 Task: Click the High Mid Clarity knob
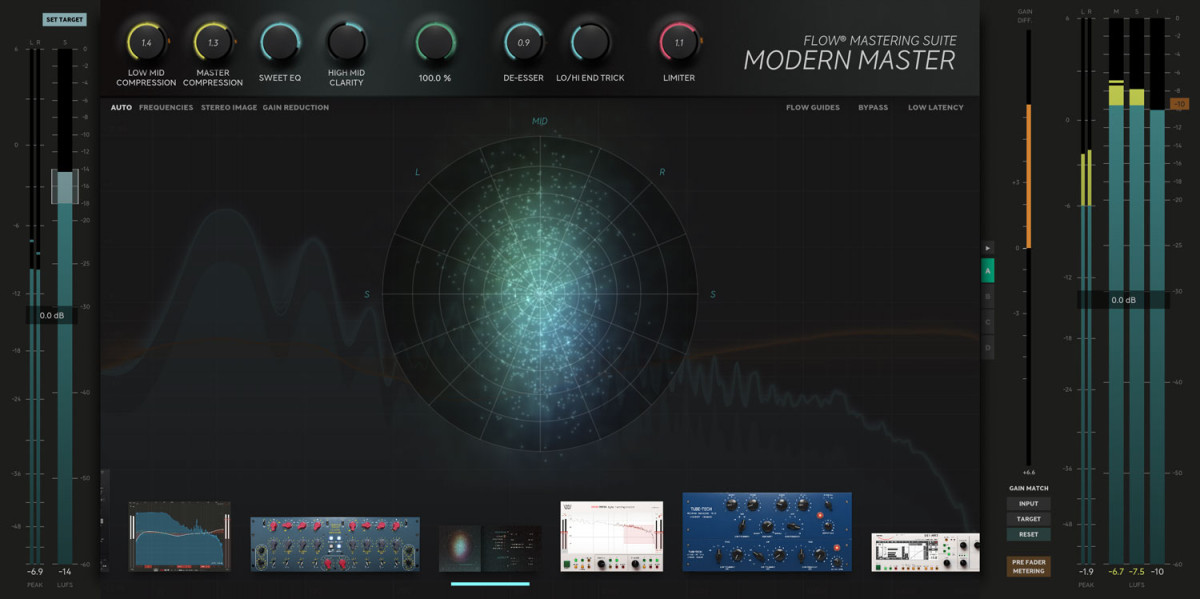pos(346,42)
